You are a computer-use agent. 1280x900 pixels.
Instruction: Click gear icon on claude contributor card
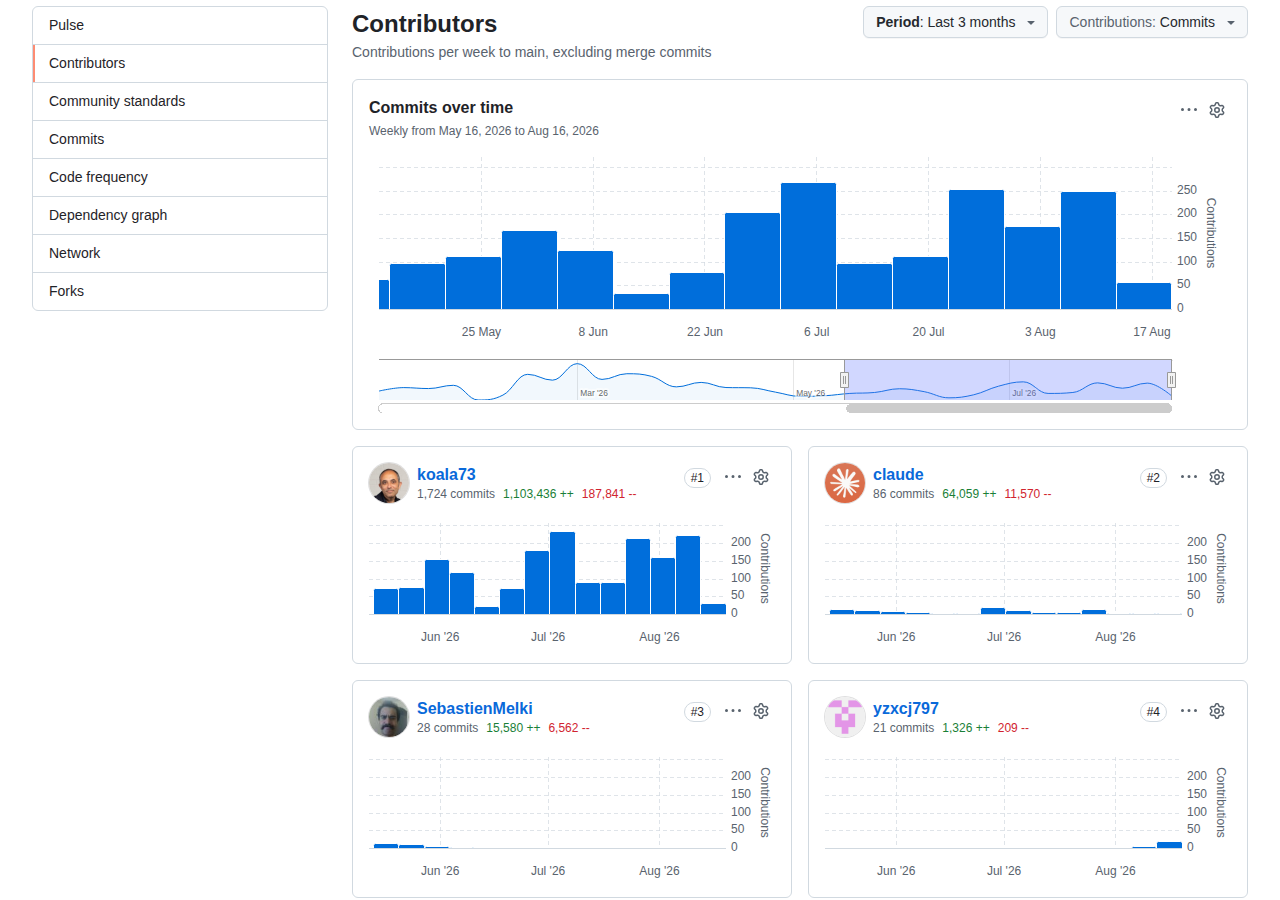tap(1217, 477)
